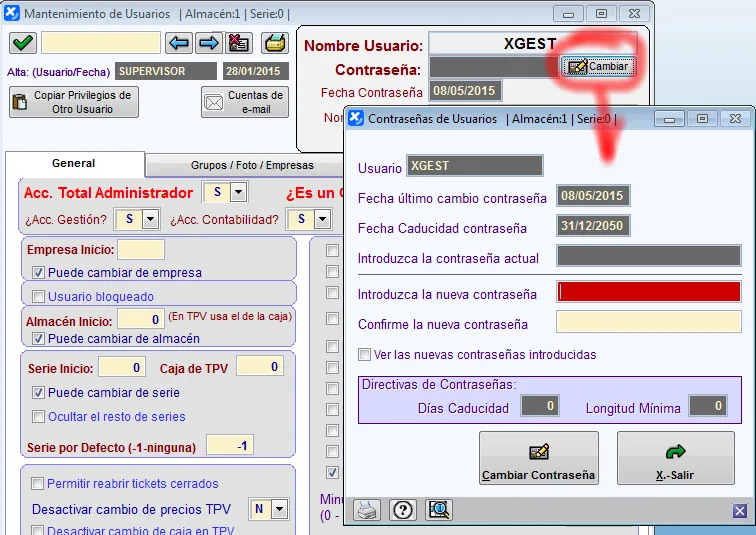756x535 pixels.
Task: Open the magnifier preview icon in dialog footer
Action: 438,510
